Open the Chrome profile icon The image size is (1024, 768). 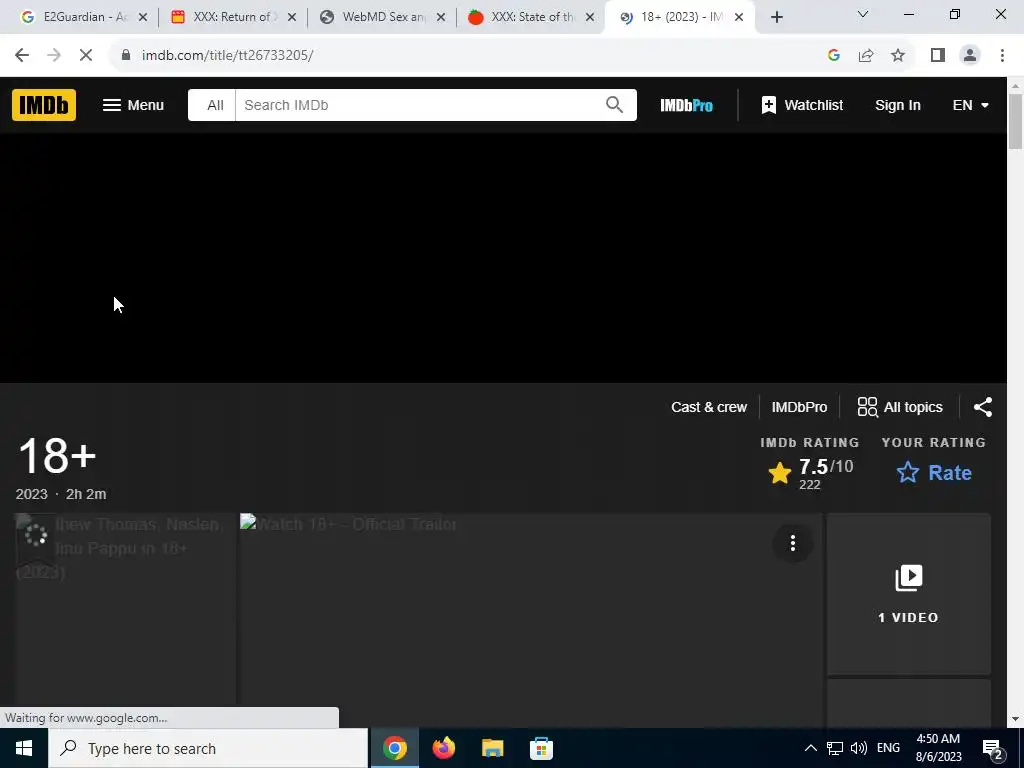coord(970,56)
